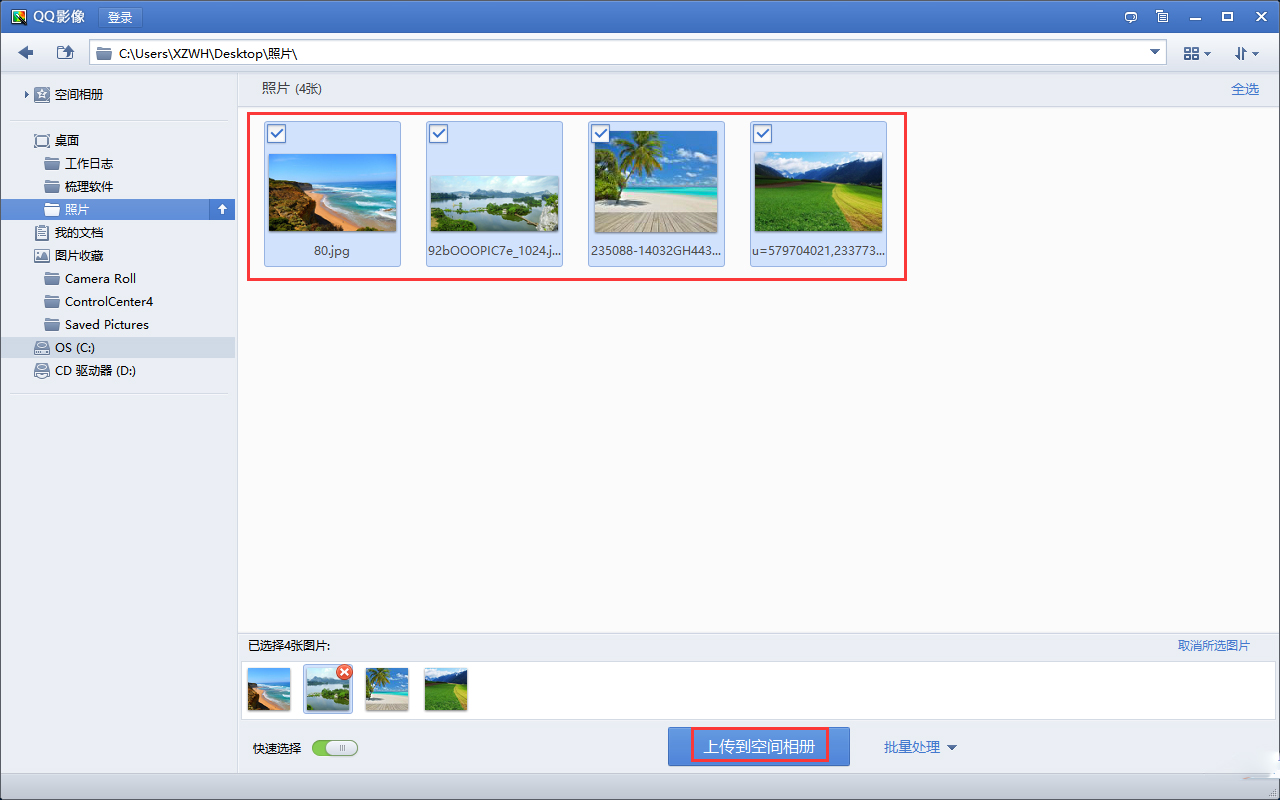Uncheck the checkbox on 92bOOOPIC7e_1024 image
The image size is (1280, 800).
pos(439,133)
